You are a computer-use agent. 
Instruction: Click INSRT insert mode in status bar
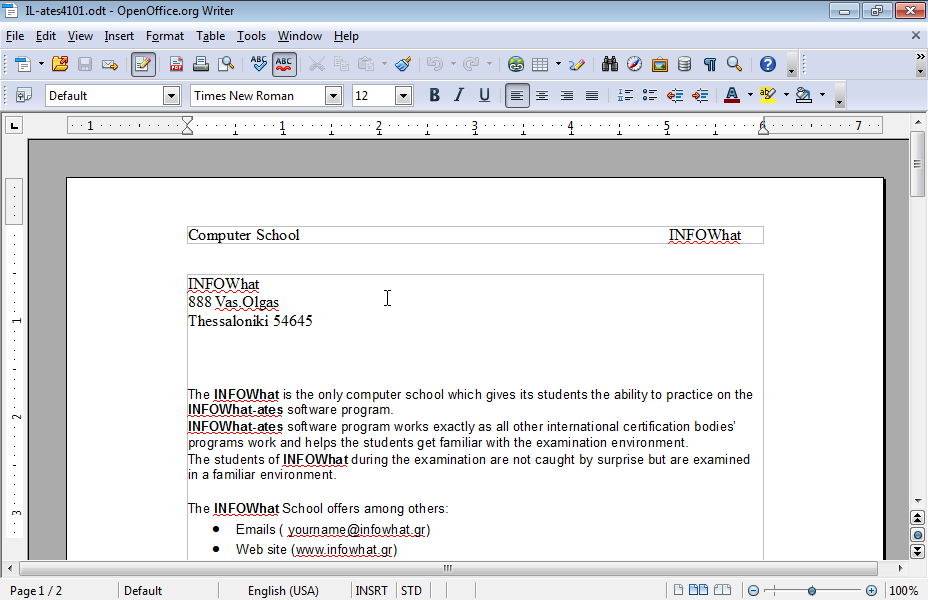(372, 591)
